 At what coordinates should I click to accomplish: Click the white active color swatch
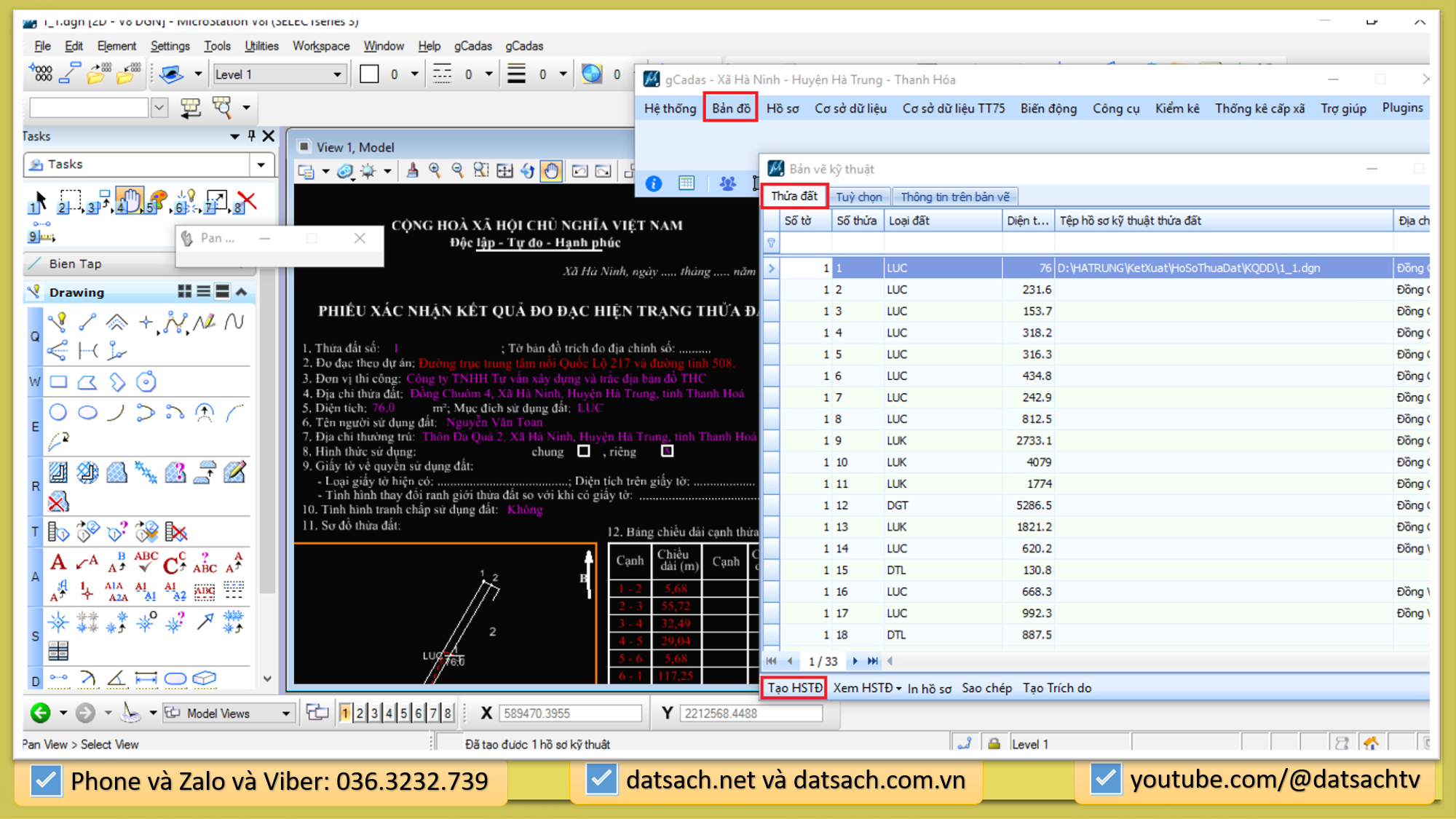369,74
